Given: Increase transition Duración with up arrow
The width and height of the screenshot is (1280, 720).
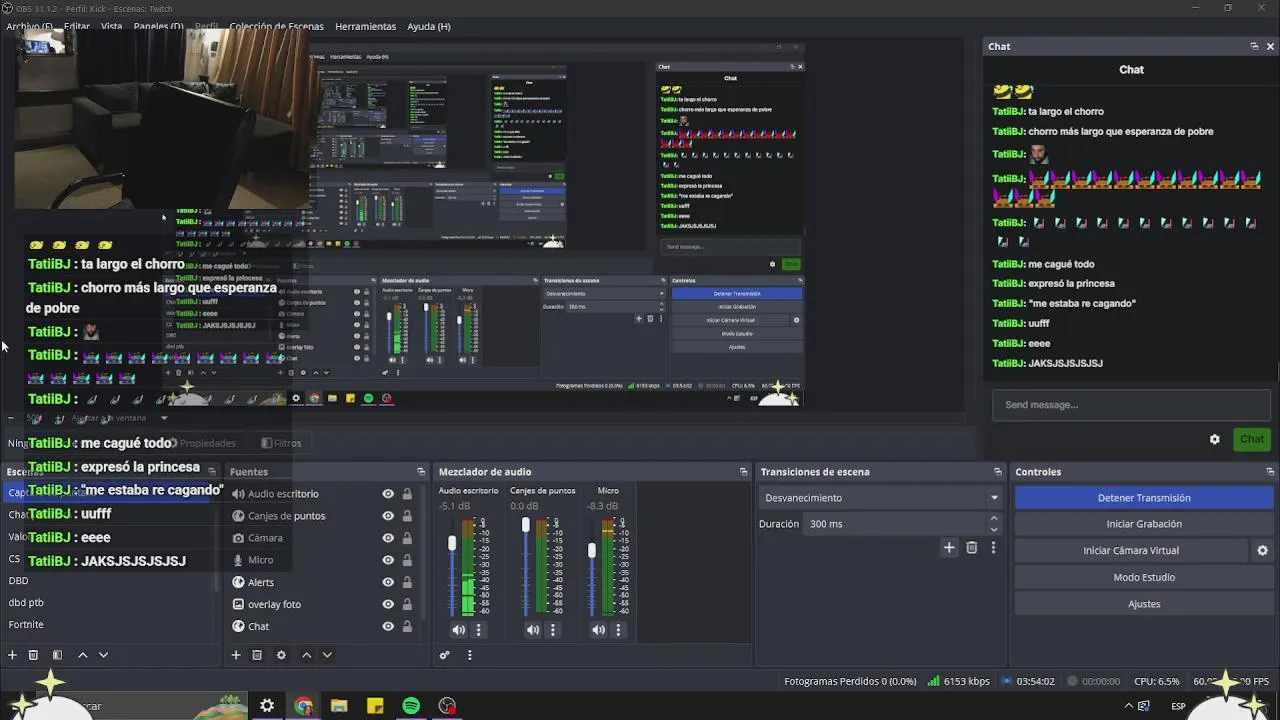Looking at the screenshot, I should [993, 519].
